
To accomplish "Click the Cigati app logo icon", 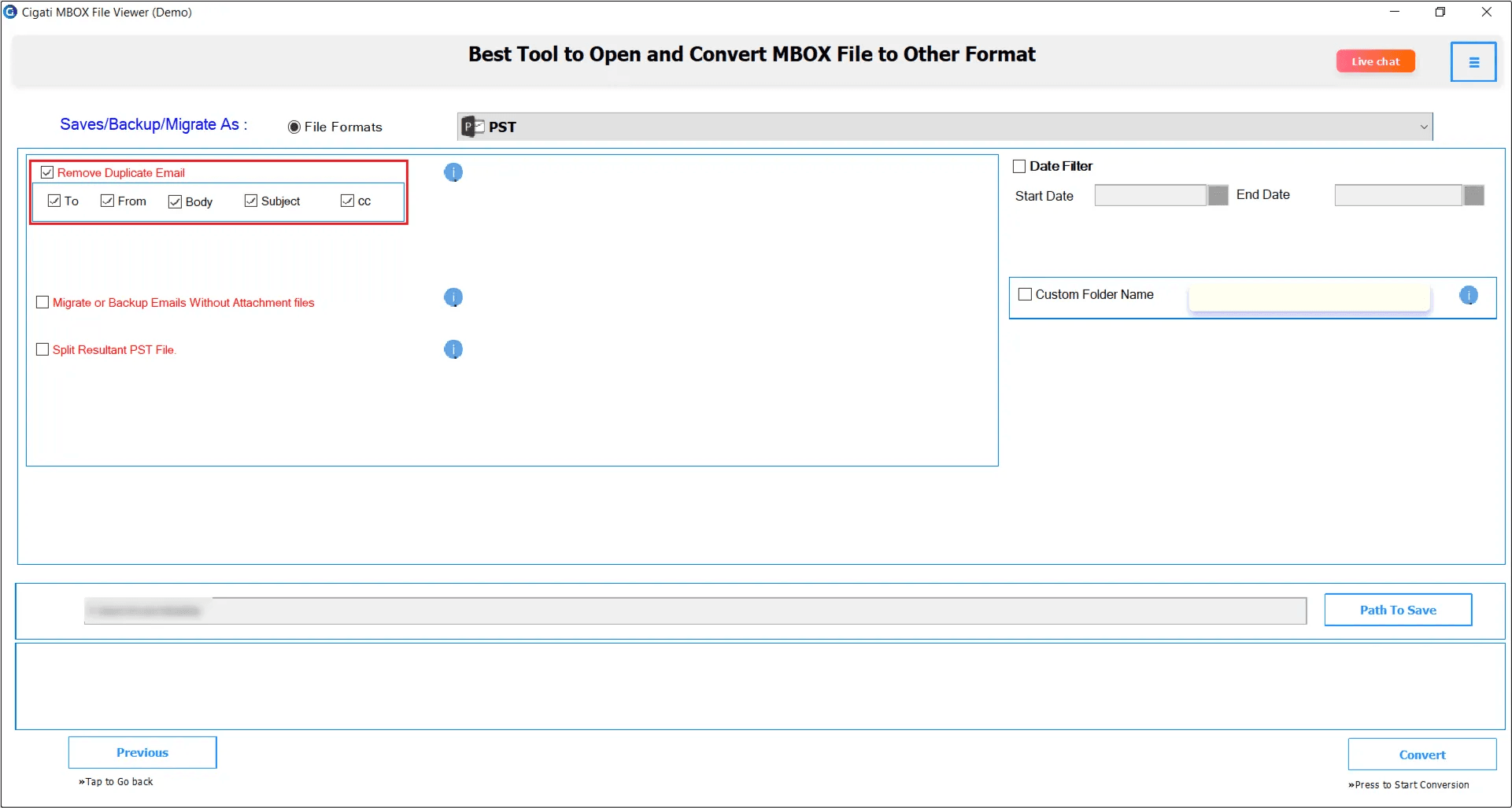I will 10,12.
